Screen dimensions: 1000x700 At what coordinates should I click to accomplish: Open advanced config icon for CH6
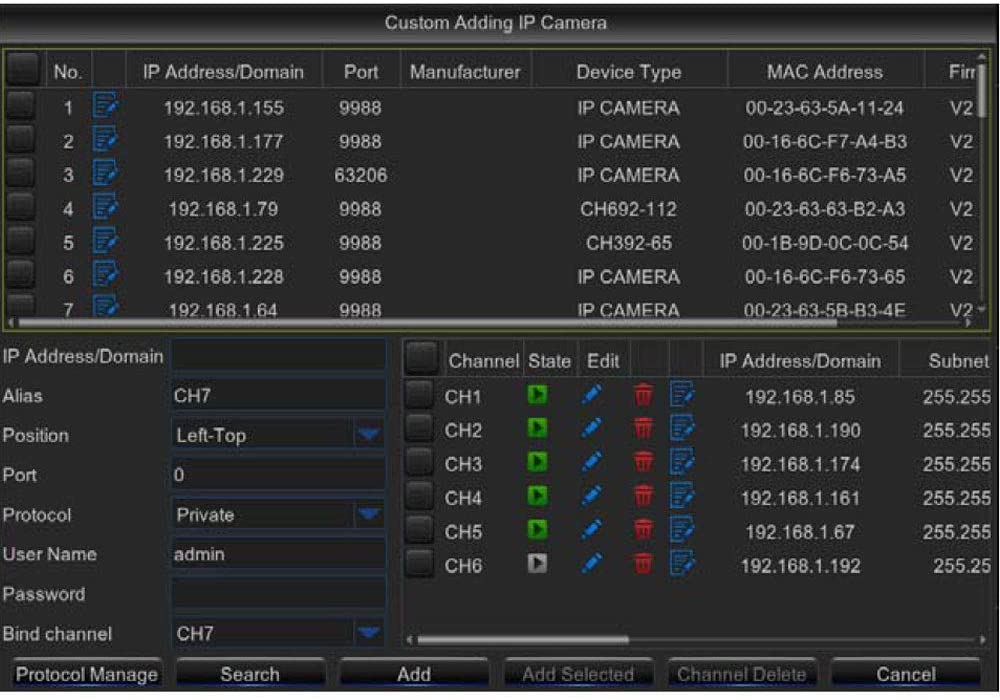682,564
